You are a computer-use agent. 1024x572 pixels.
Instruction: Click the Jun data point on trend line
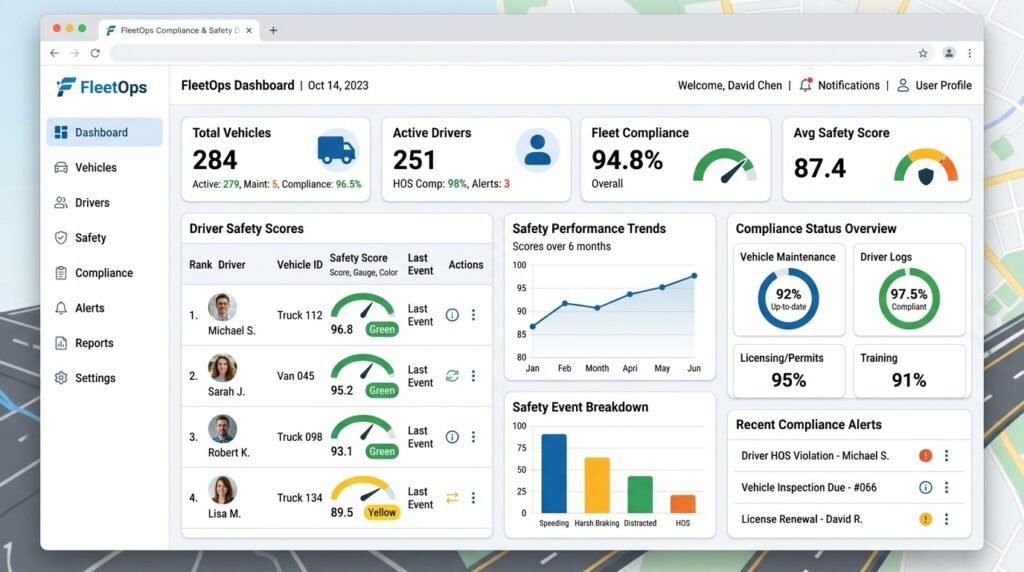coord(694,276)
